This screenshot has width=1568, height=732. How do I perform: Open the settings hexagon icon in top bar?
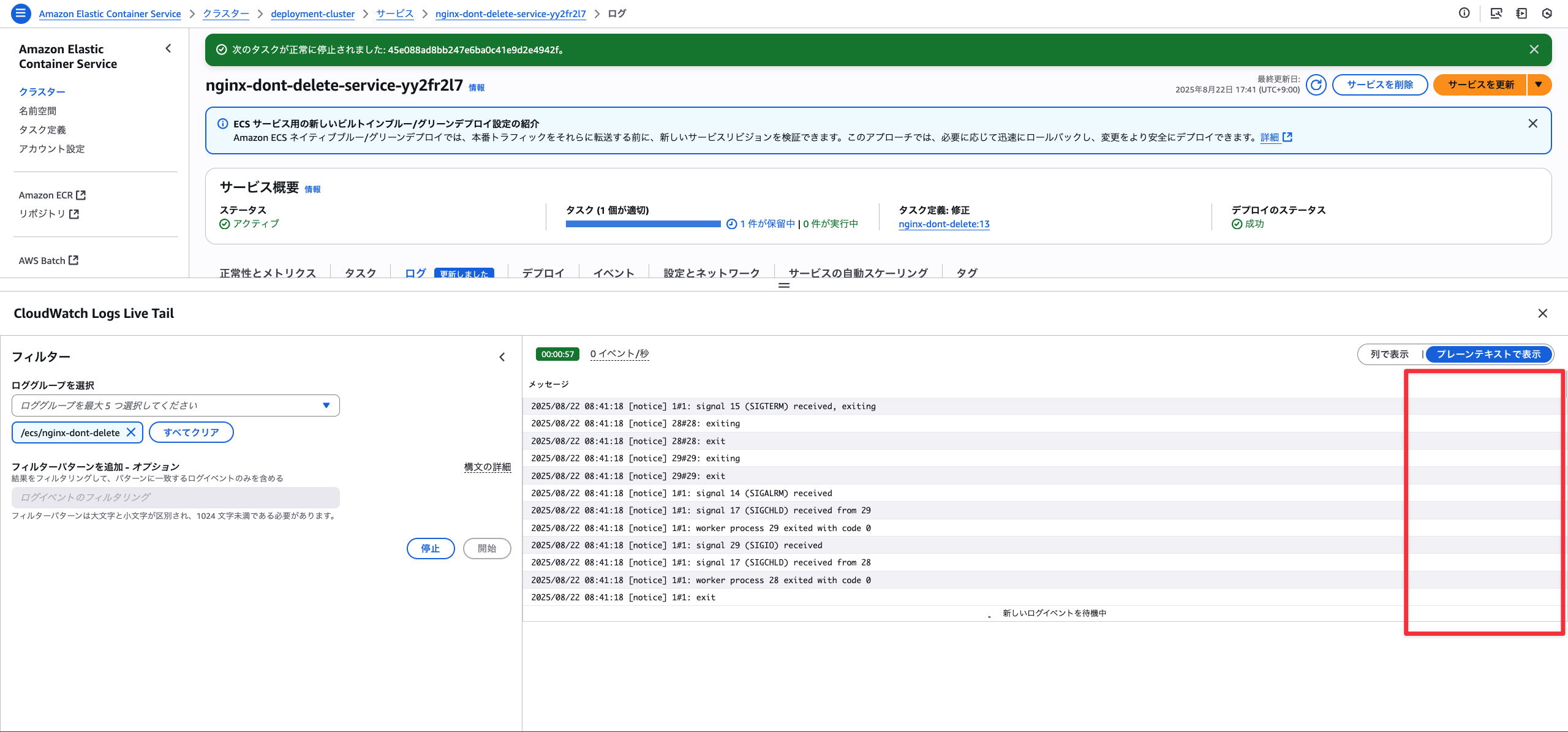[1547, 13]
